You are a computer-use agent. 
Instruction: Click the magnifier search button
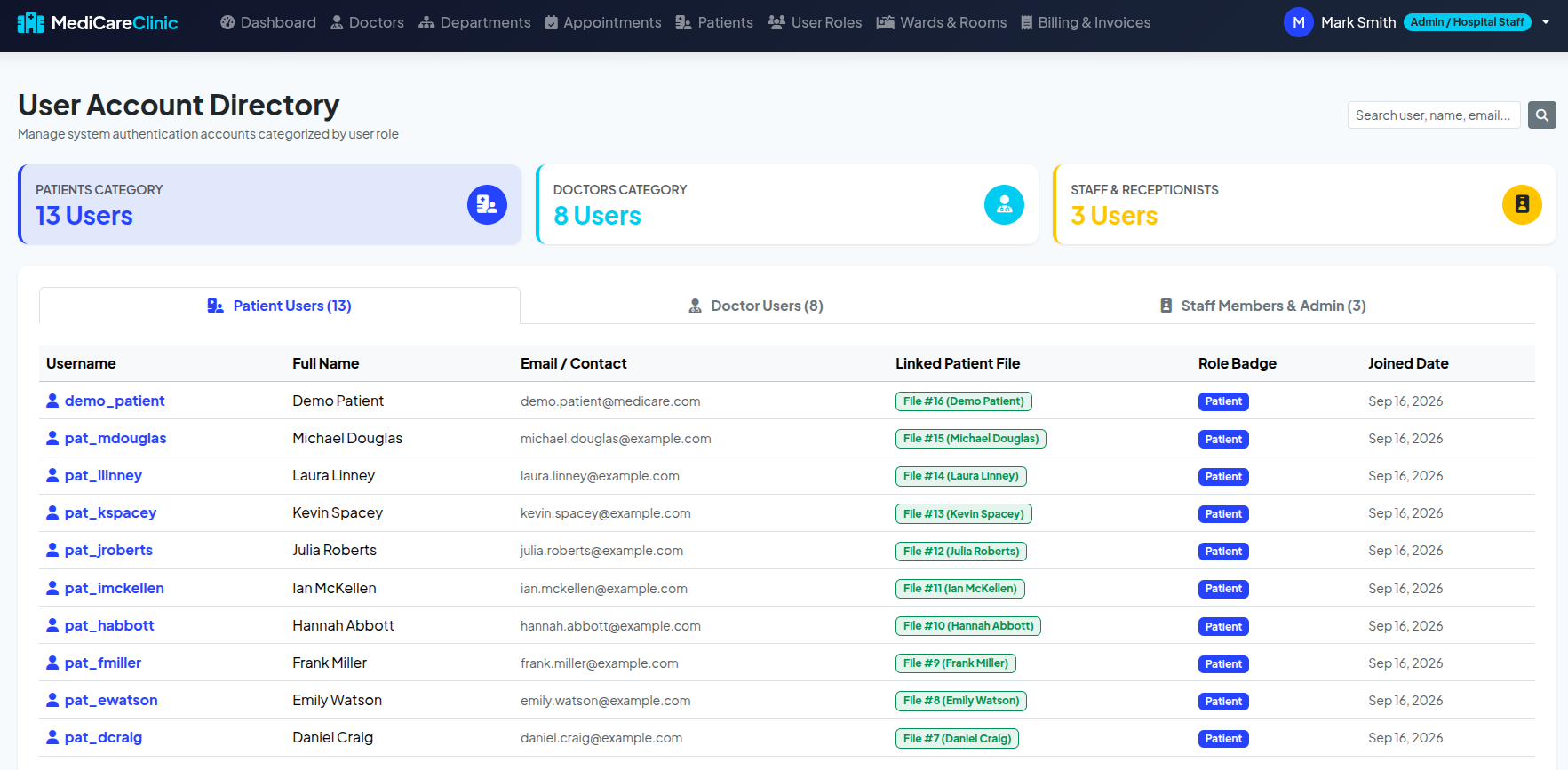[1542, 115]
